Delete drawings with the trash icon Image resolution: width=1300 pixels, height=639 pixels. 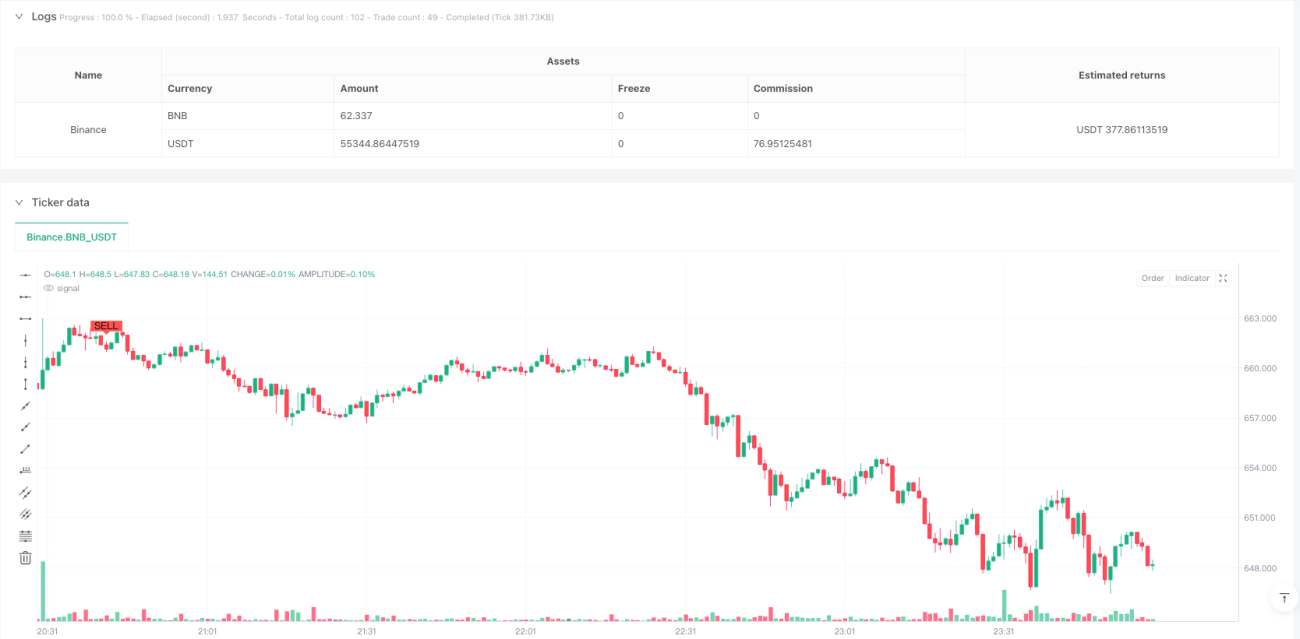point(26,558)
